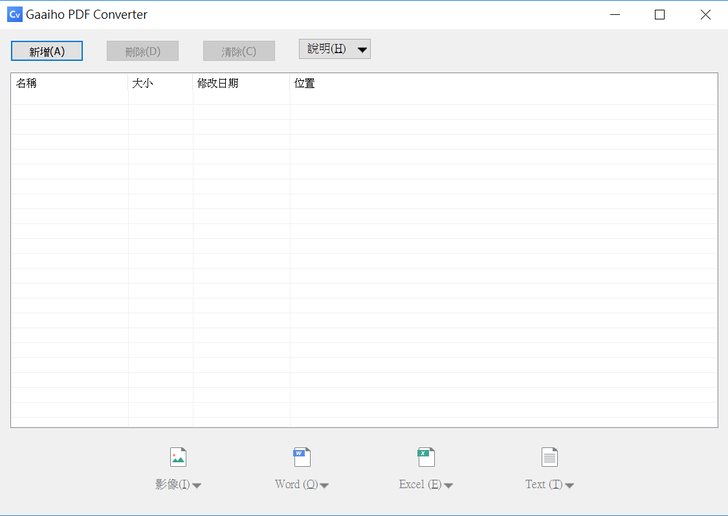This screenshot has height=516, width=728.
Task: Click the Excel spreadsheet conversion icon
Action: [x=426, y=458]
